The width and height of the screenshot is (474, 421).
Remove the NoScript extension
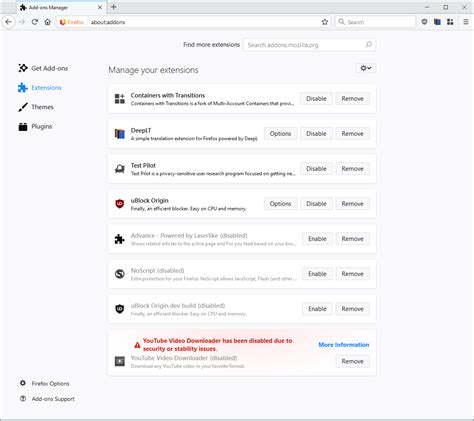click(352, 274)
